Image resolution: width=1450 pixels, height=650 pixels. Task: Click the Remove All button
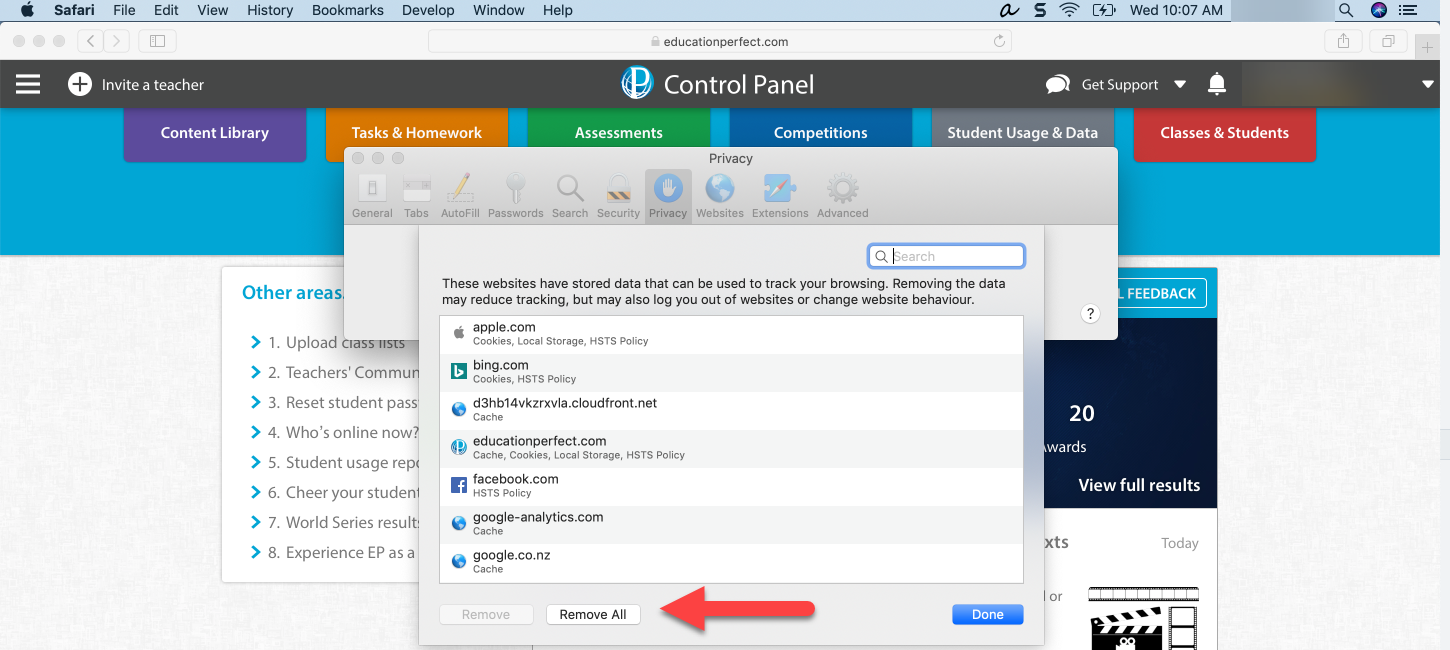pos(593,615)
